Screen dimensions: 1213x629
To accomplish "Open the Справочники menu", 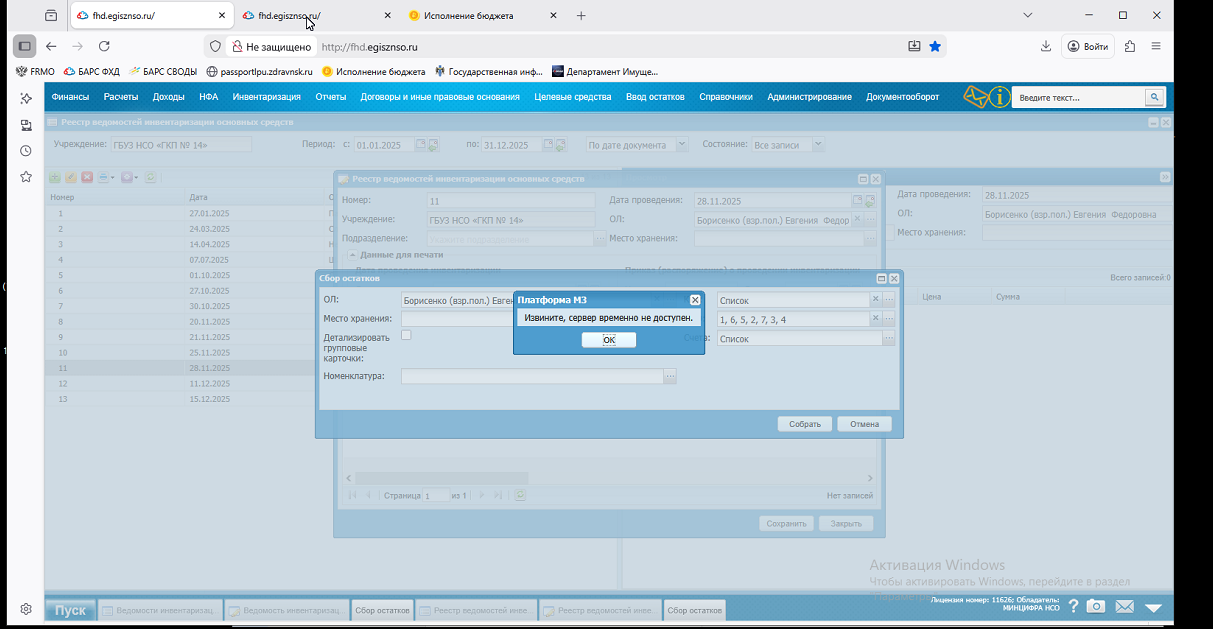I will tap(726, 97).
